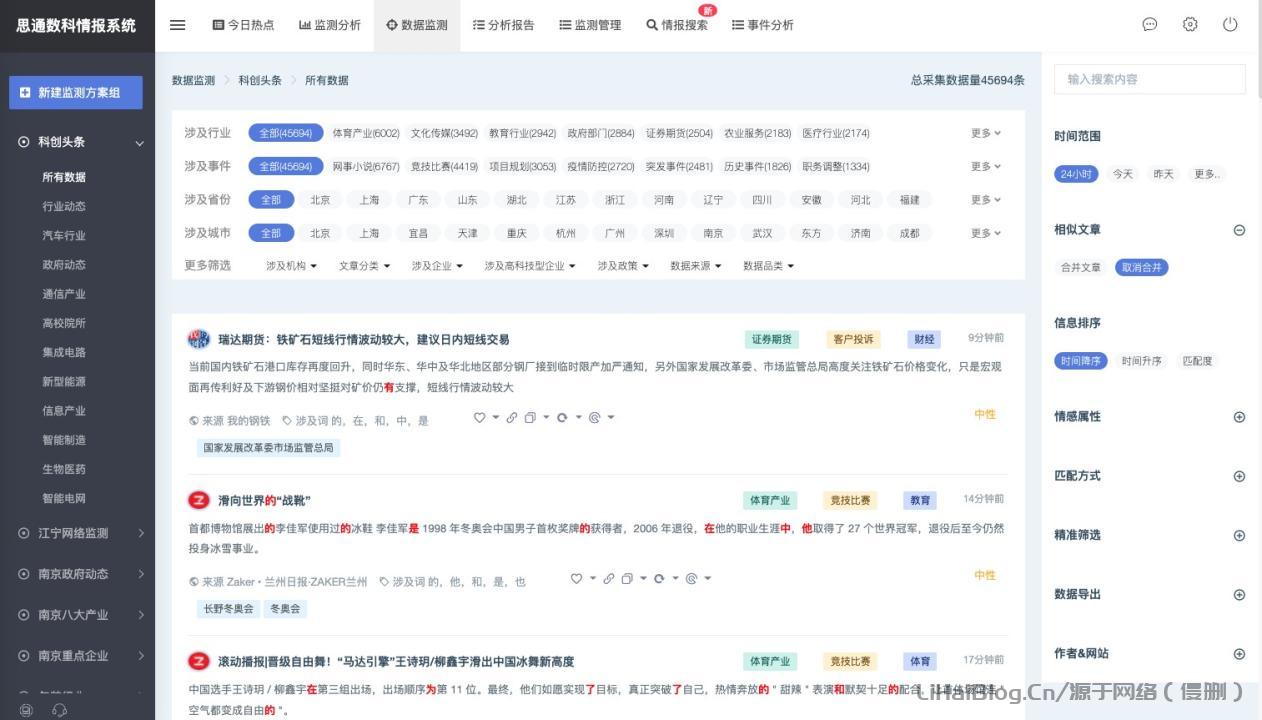
Task: Select the 今天 time range filter
Action: (1121, 173)
